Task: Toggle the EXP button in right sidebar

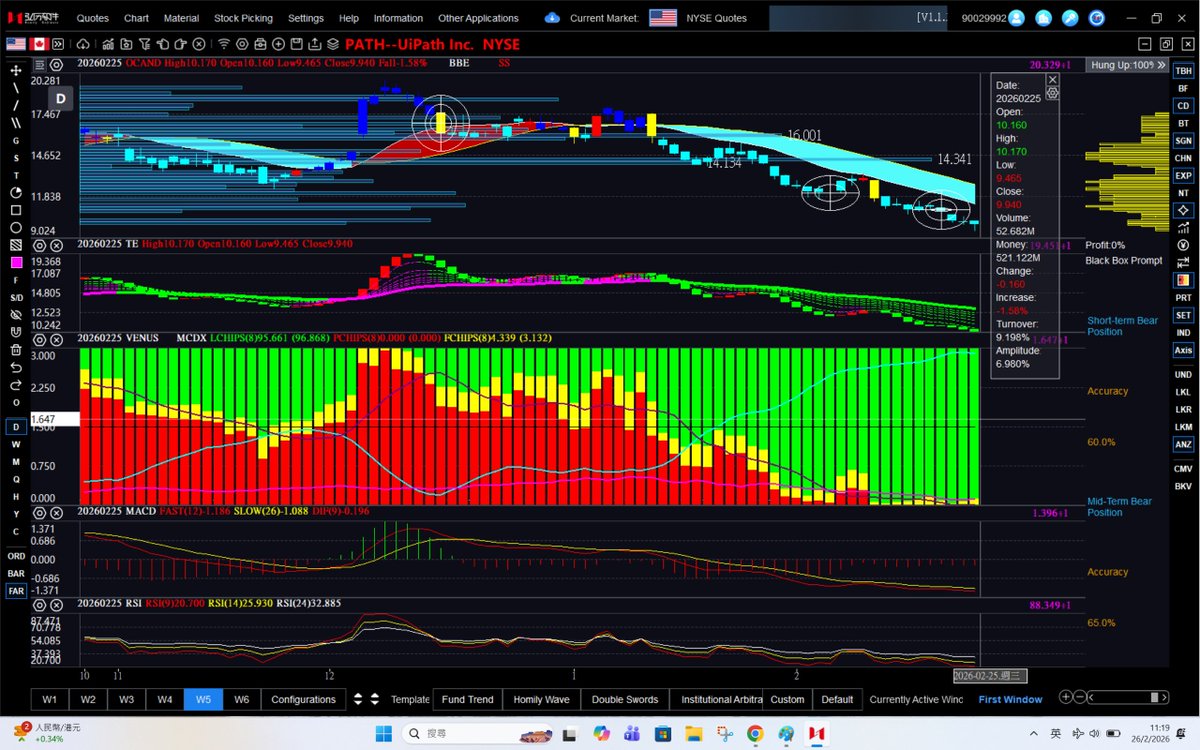Action: click(x=1183, y=175)
